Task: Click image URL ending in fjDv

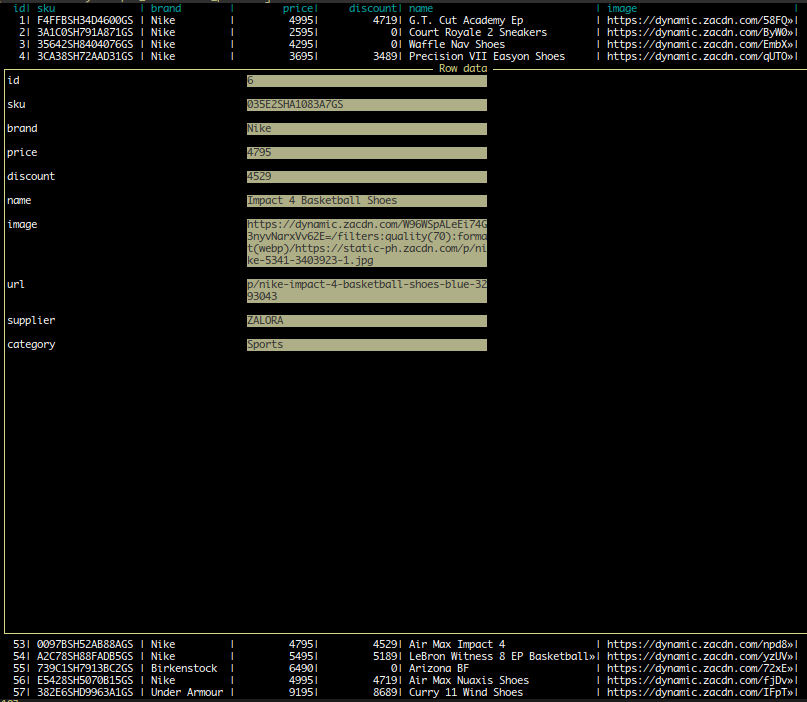Action: 700,680
